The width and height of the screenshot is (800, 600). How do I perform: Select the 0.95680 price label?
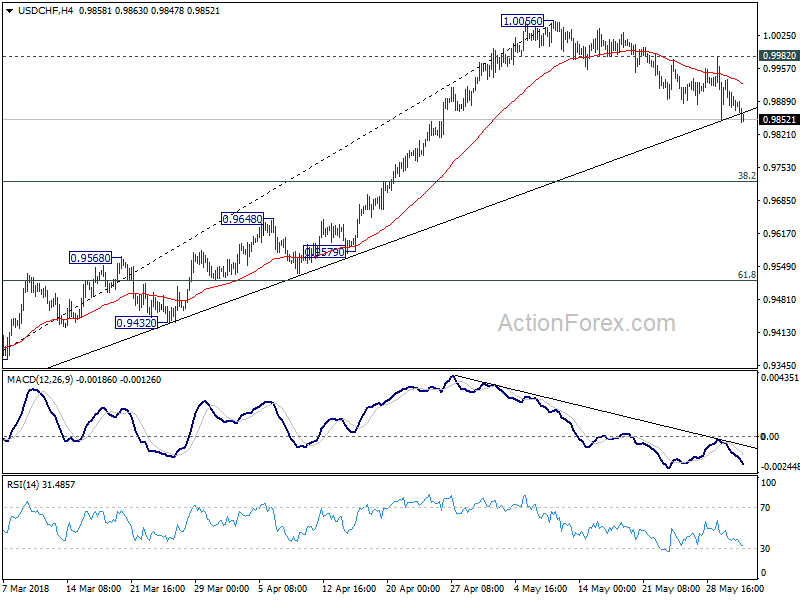90,258
